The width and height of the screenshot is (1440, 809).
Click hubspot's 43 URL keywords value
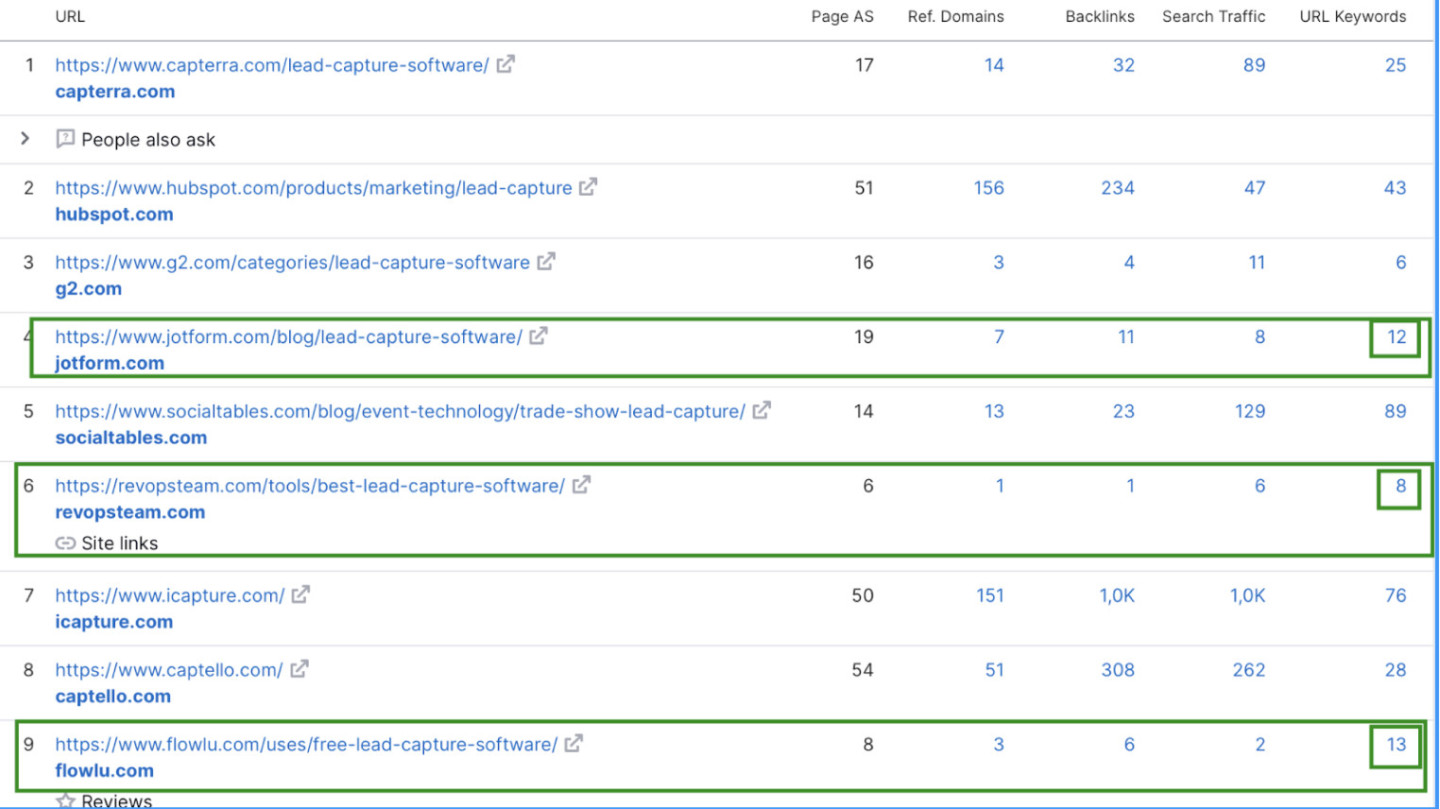pos(1395,188)
